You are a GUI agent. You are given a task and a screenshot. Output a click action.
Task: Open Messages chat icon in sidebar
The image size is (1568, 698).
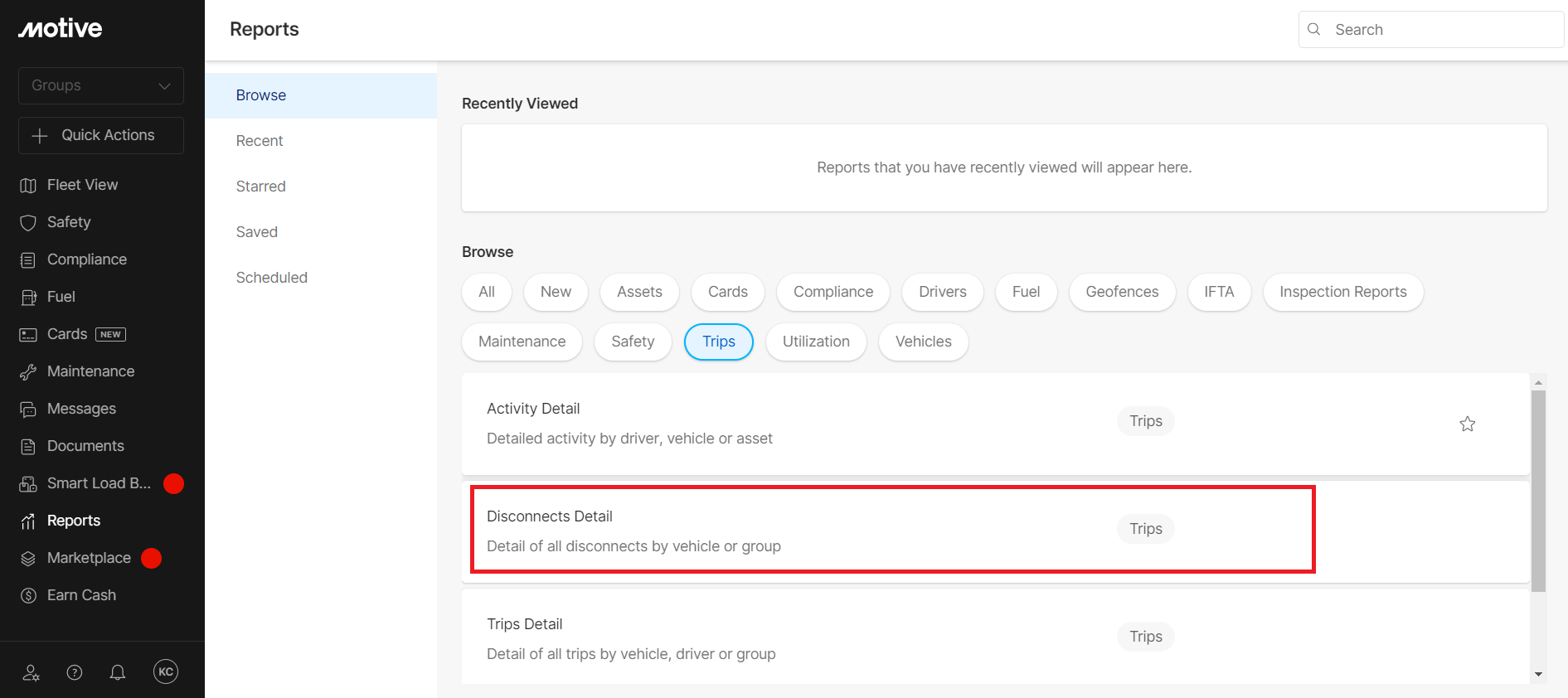click(28, 409)
